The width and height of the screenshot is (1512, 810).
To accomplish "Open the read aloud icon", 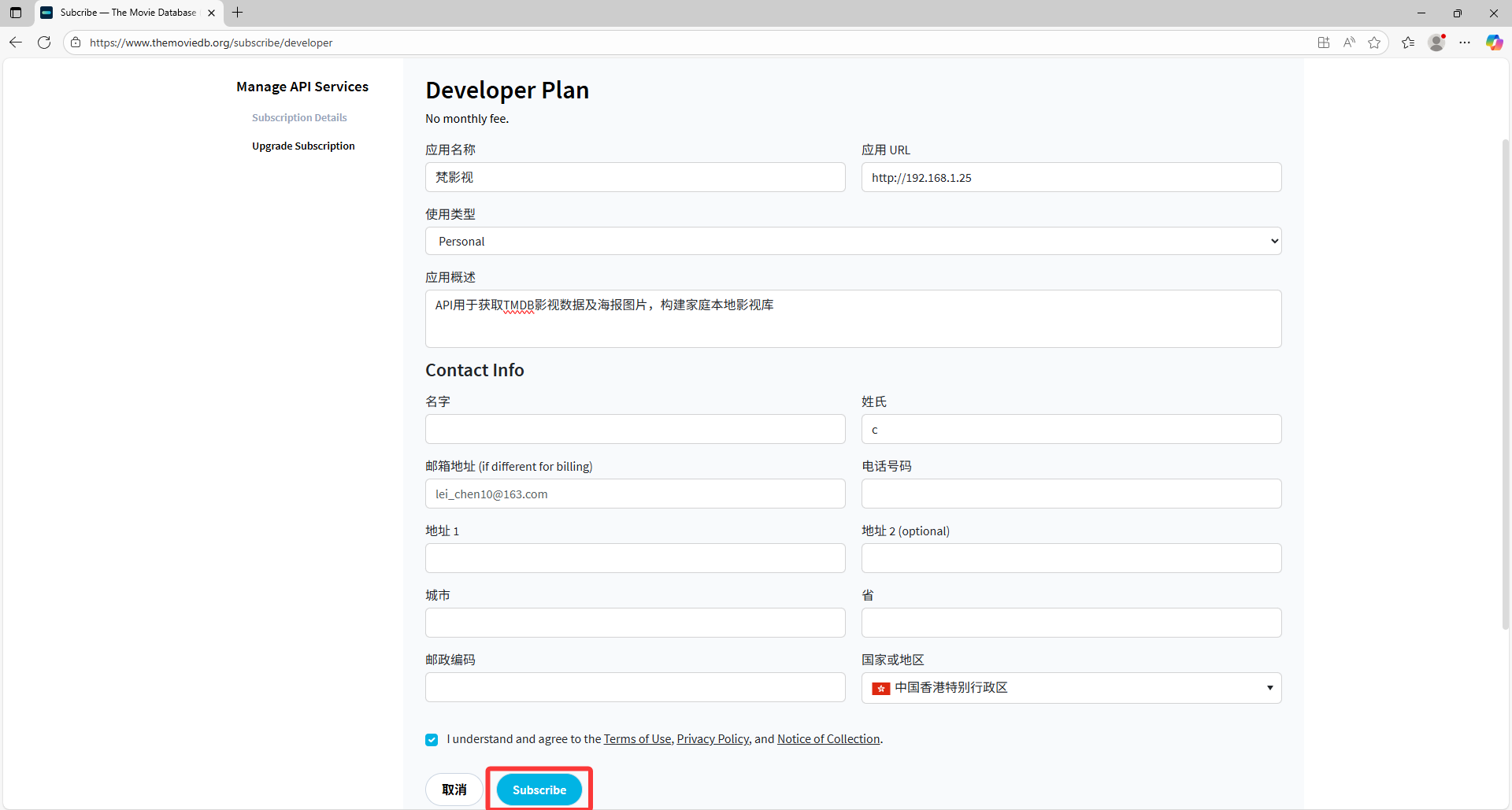I will point(1349,43).
